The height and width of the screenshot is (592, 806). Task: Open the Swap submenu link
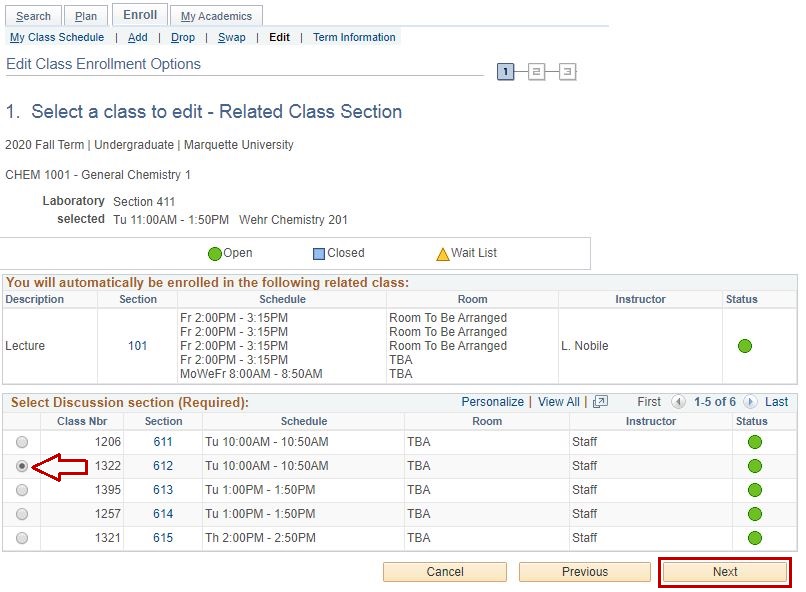(x=231, y=38)
